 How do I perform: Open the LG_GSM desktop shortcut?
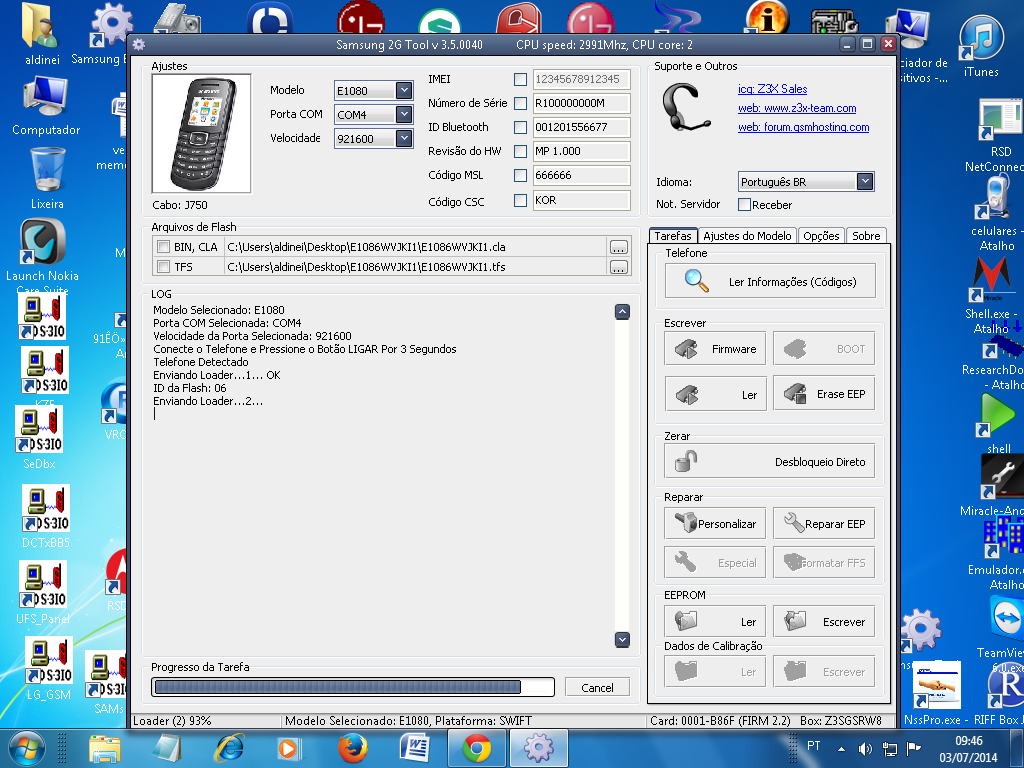click(x=49, y=669)
